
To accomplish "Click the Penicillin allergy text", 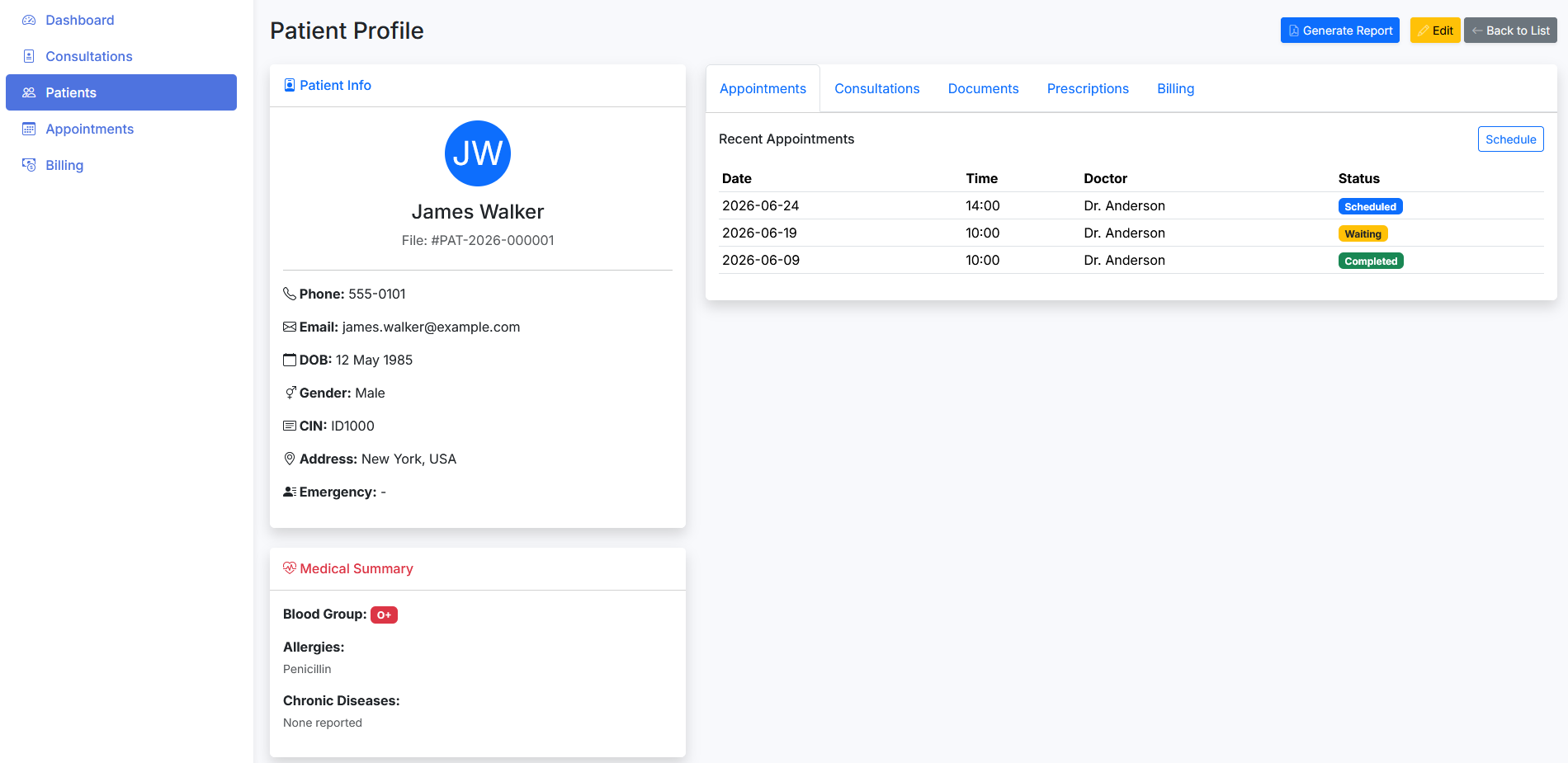I will 307,669.
